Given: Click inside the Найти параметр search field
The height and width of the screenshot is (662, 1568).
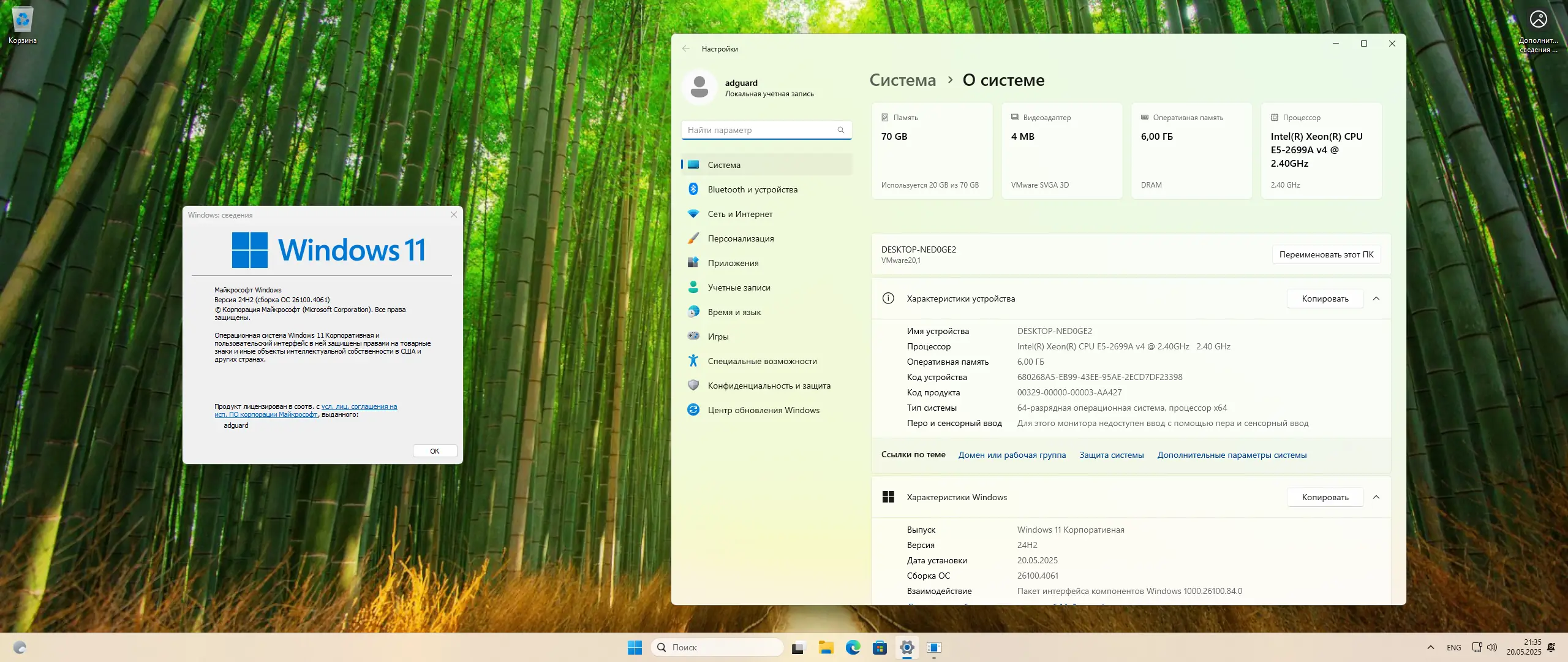Looking at the screenshot, I should pos(759,130).
